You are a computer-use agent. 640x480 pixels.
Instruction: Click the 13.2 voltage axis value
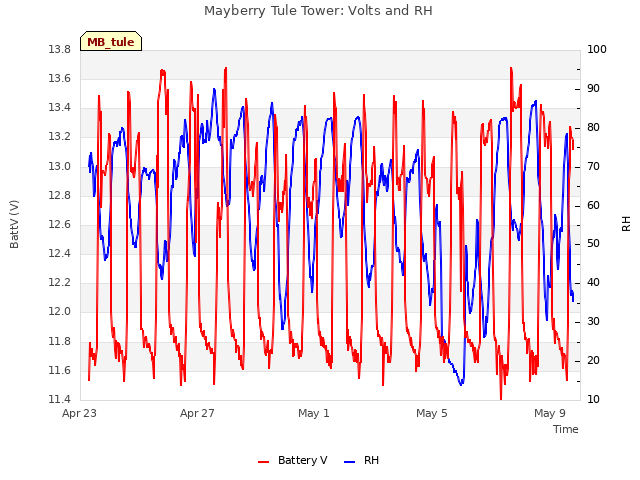coord(60,137)
